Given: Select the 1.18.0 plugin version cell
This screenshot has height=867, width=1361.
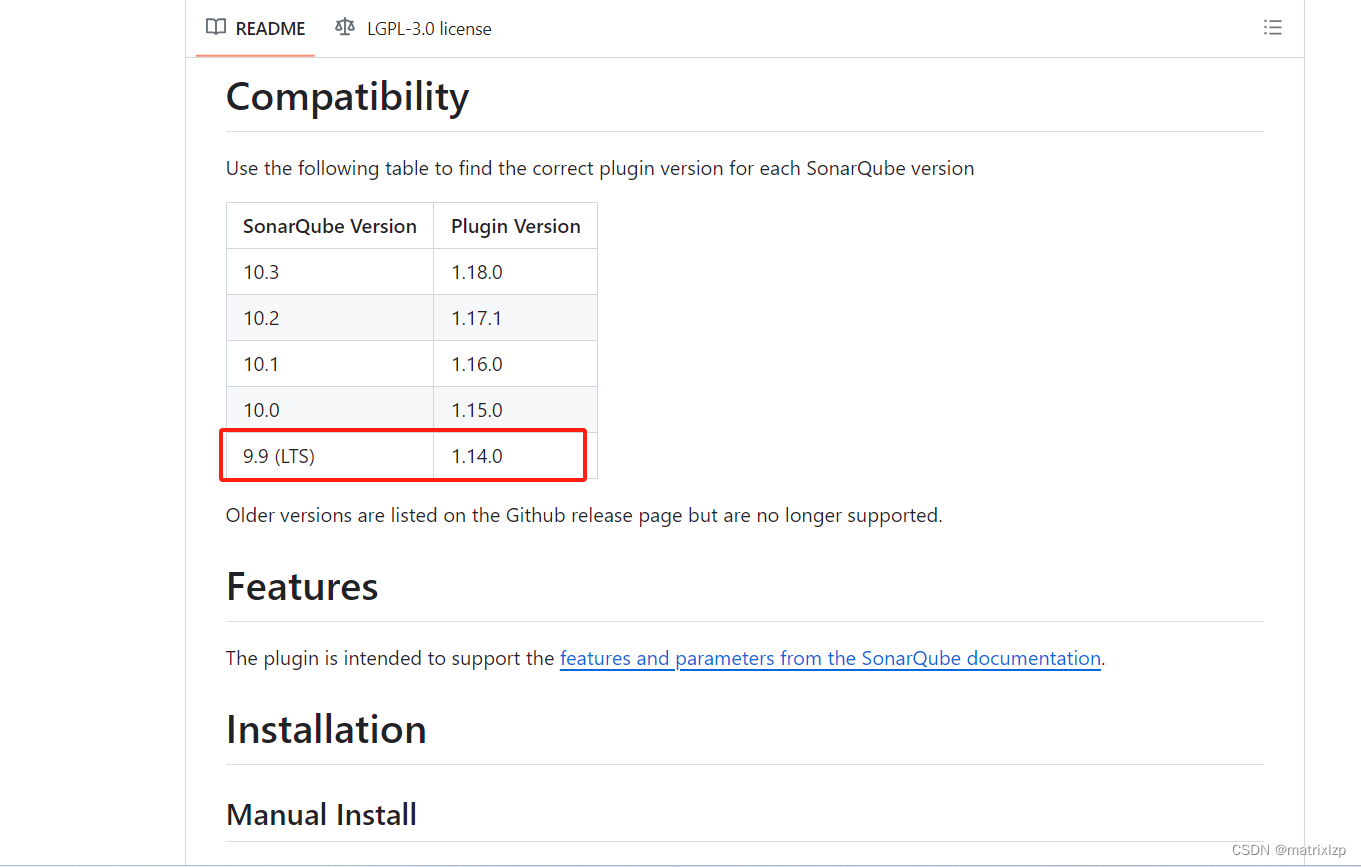Looking at the screenshot, I should 515,272.
